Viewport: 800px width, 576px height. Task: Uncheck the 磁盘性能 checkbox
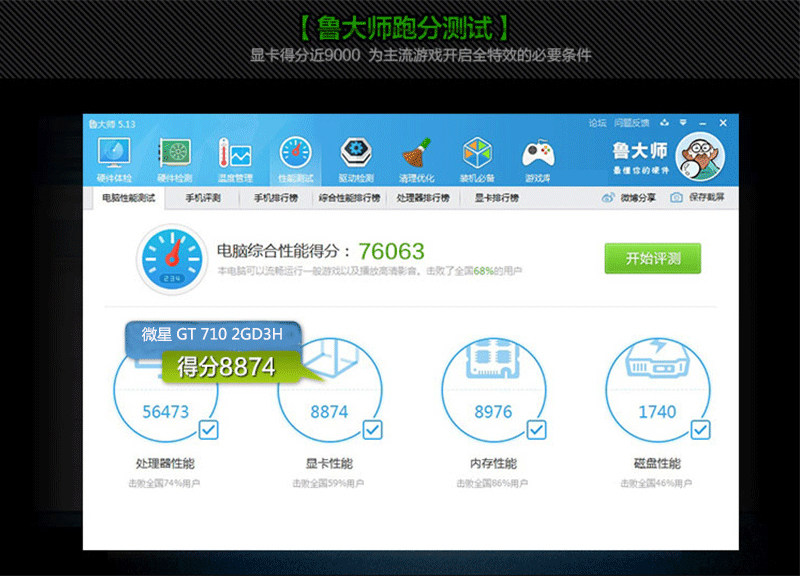click(x=701, y=430)
